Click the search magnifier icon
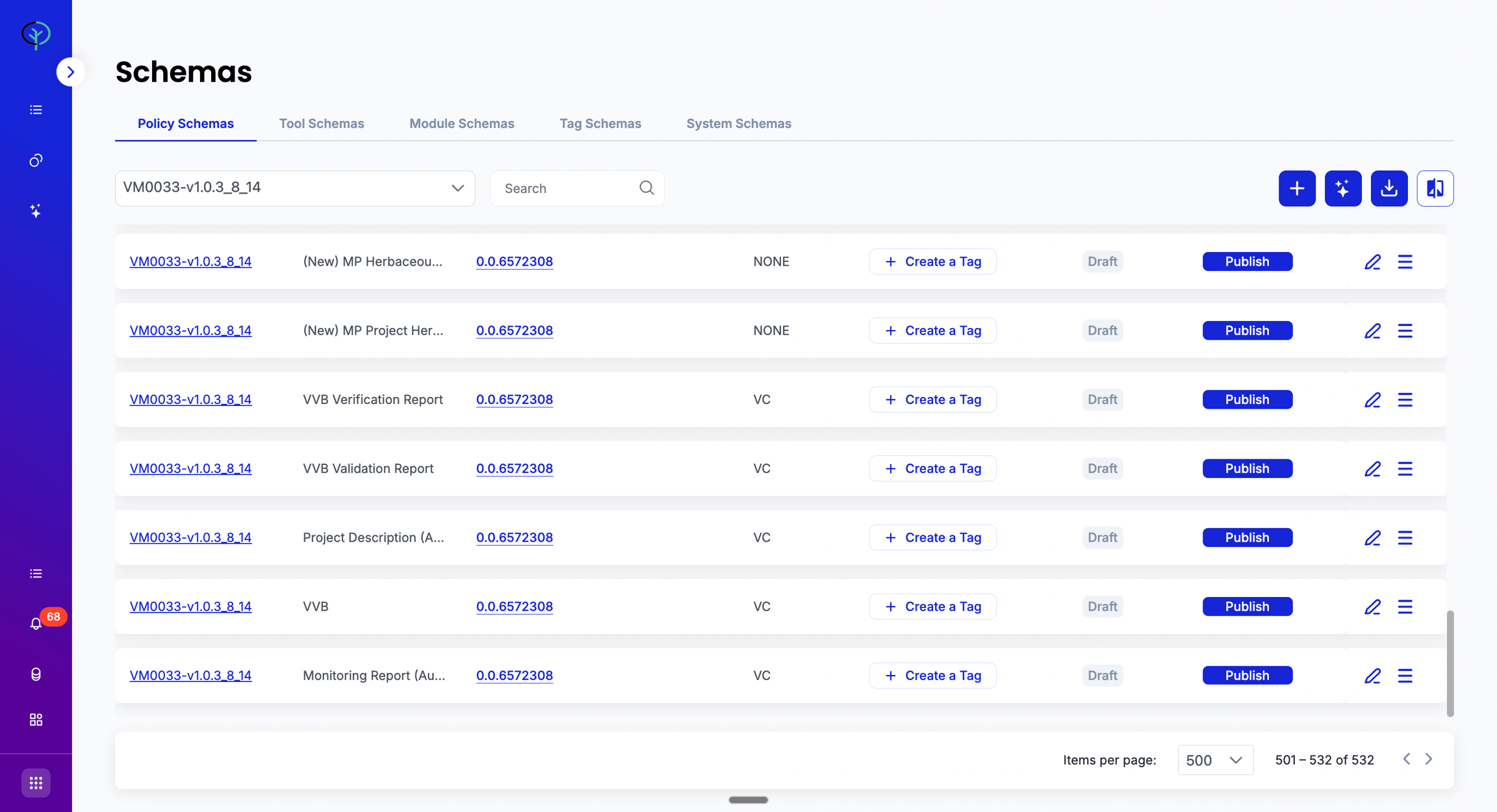This screenshot has width=1497, height=812. [x=646, y=188]
